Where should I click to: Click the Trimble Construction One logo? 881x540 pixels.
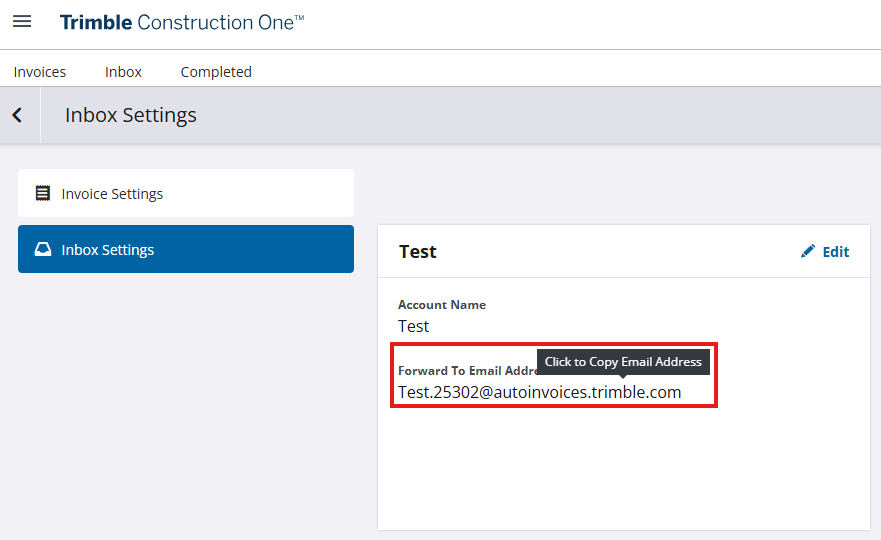[x=182, y=22]
